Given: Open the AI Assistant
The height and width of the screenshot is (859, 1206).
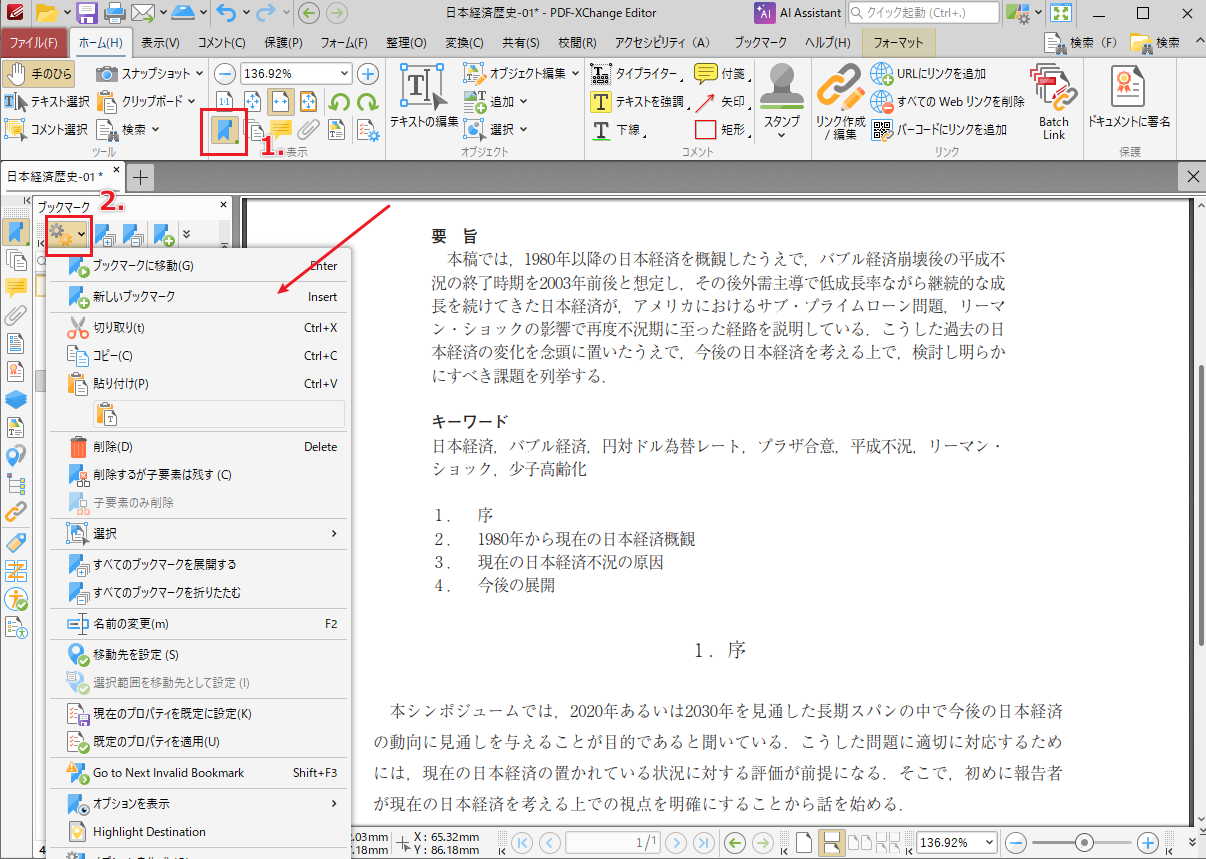Looking at the screenshot, I should tap(796, 13).
